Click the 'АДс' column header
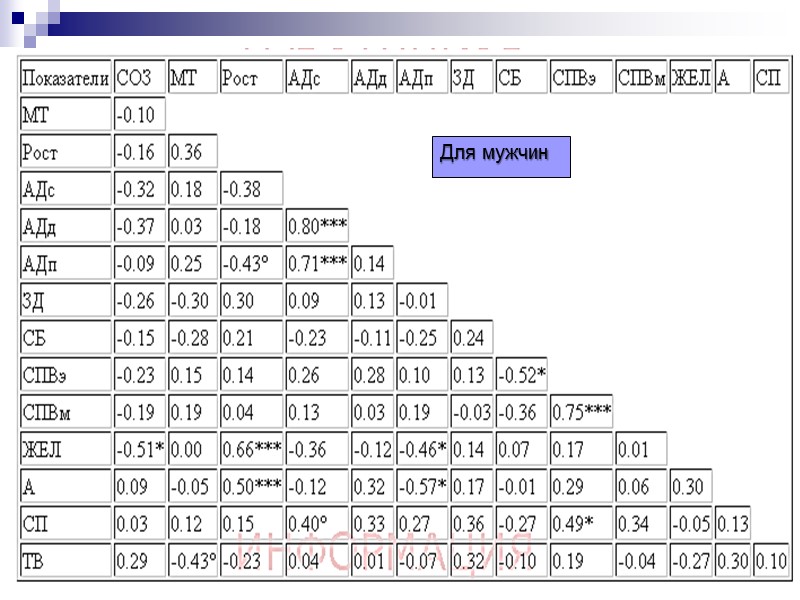Screen dimensions: 800x600 click(x=317, y=77)
